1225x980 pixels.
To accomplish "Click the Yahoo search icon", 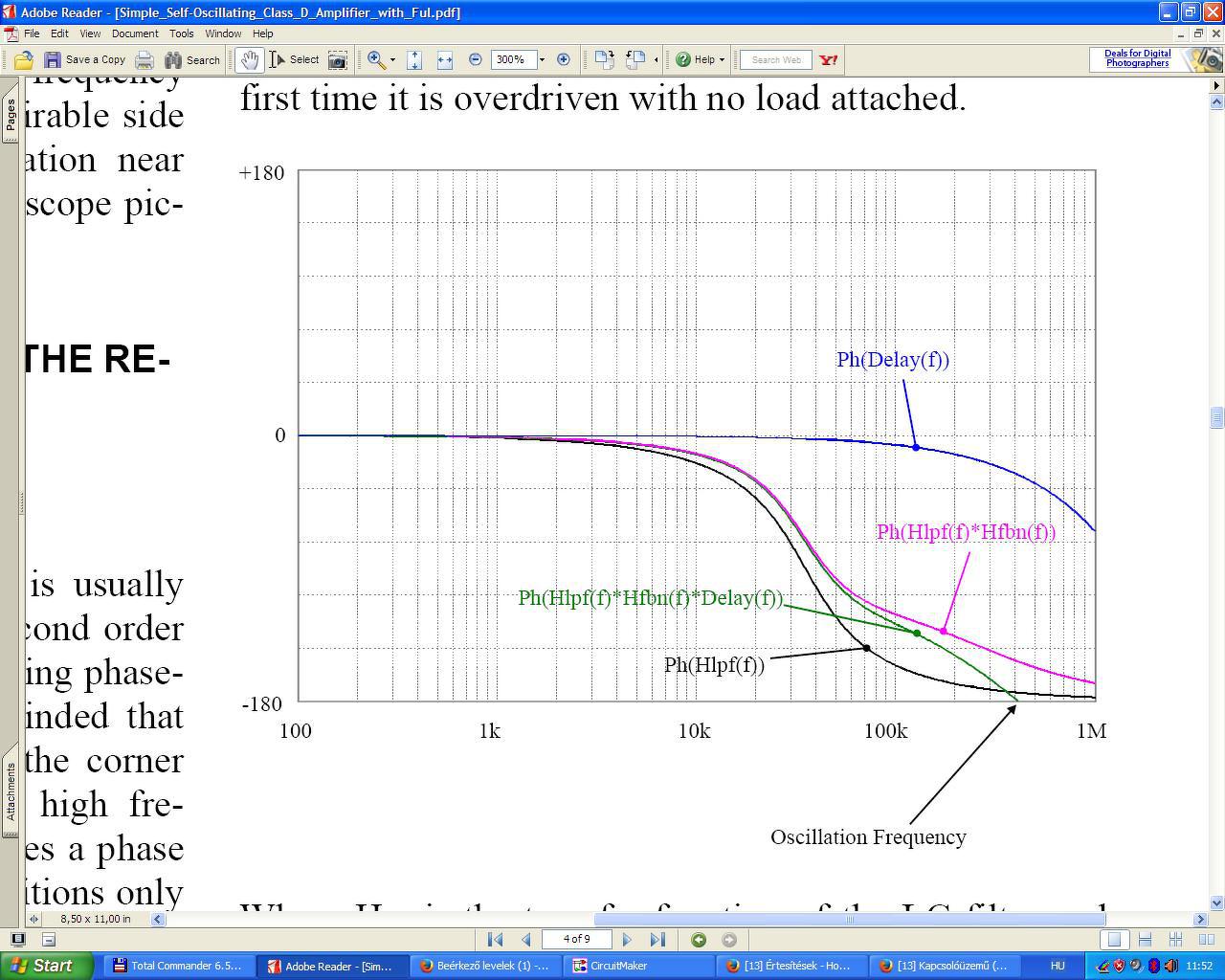I will tap(829, 60).
